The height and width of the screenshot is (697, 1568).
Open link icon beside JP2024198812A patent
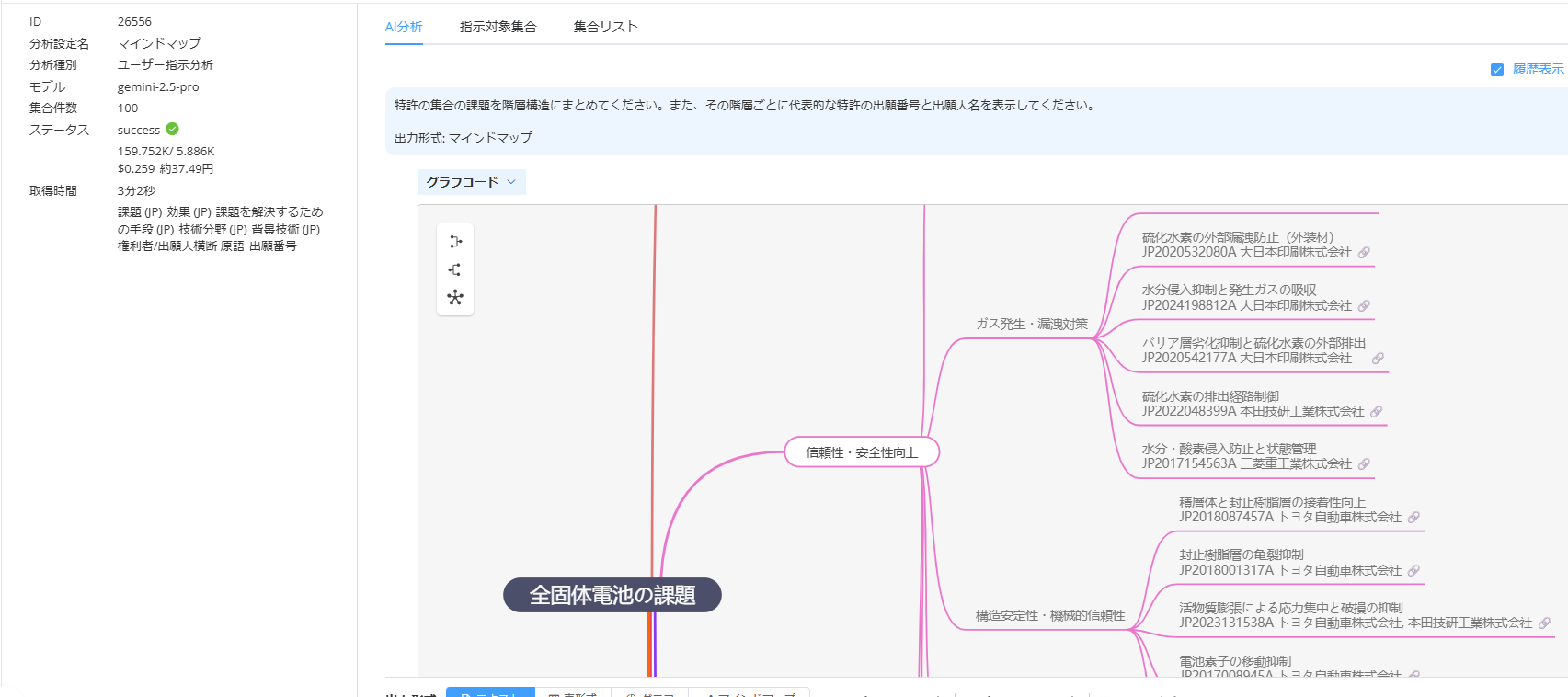pyautogui.click(x=1364, y=306)
